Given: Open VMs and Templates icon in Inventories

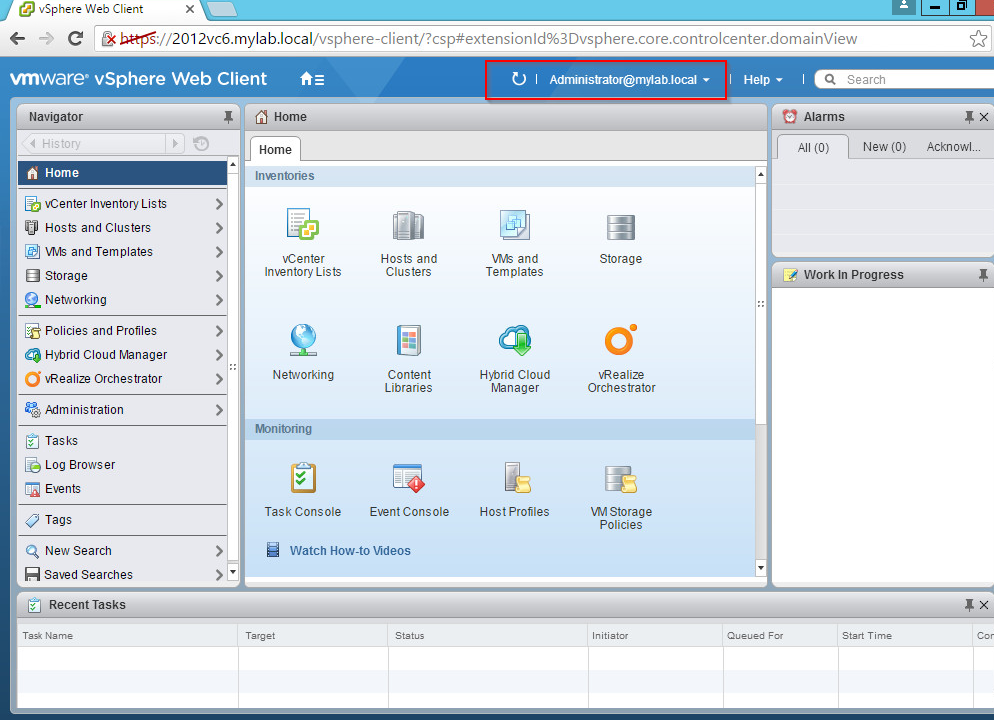Looking at the screenshot, I should click(514, 225).
